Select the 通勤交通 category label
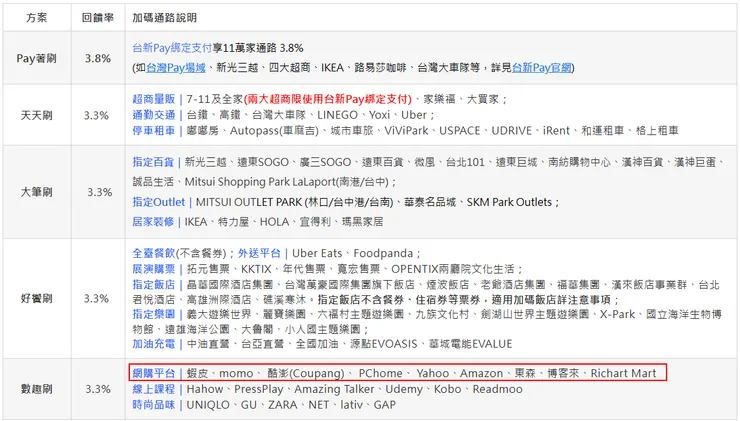Viewport: 740px width, 421px height. click(154, 115)
